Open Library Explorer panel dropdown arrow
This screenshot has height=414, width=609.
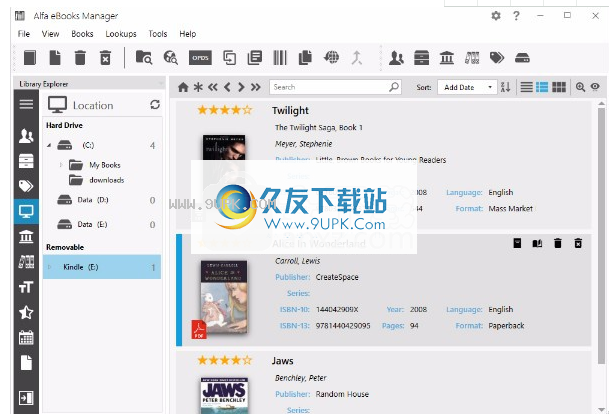(x=160, y=84)
